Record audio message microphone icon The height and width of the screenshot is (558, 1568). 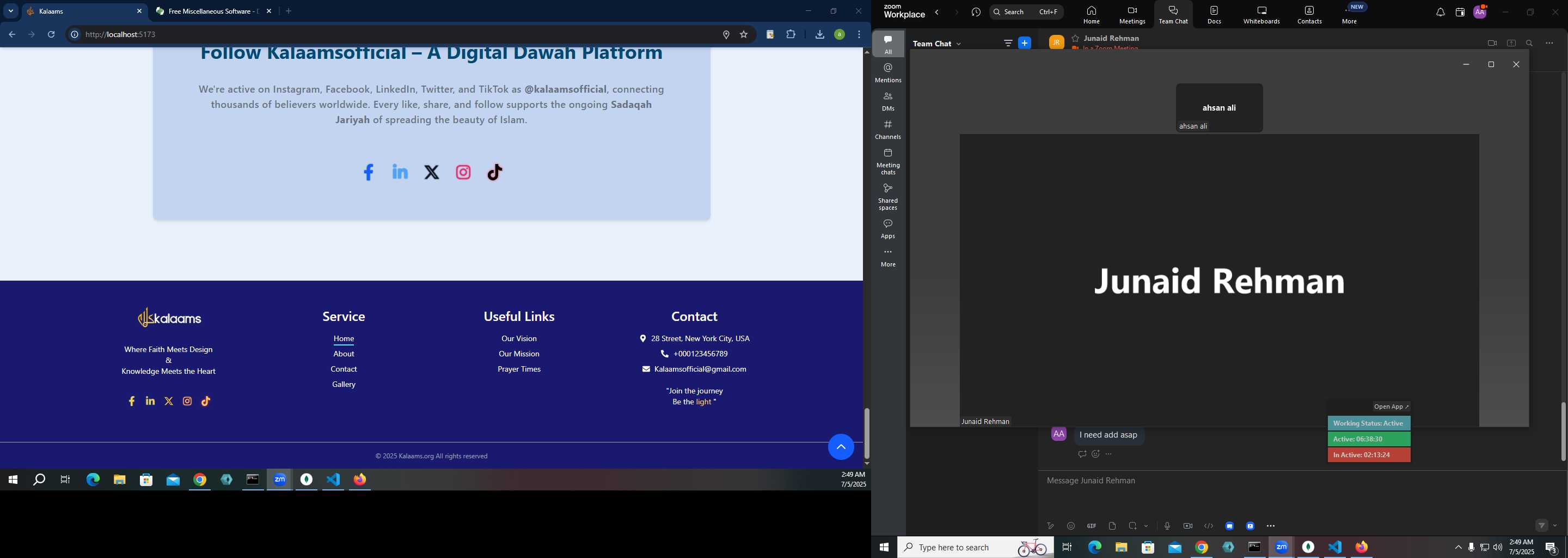click(1167, 526)
